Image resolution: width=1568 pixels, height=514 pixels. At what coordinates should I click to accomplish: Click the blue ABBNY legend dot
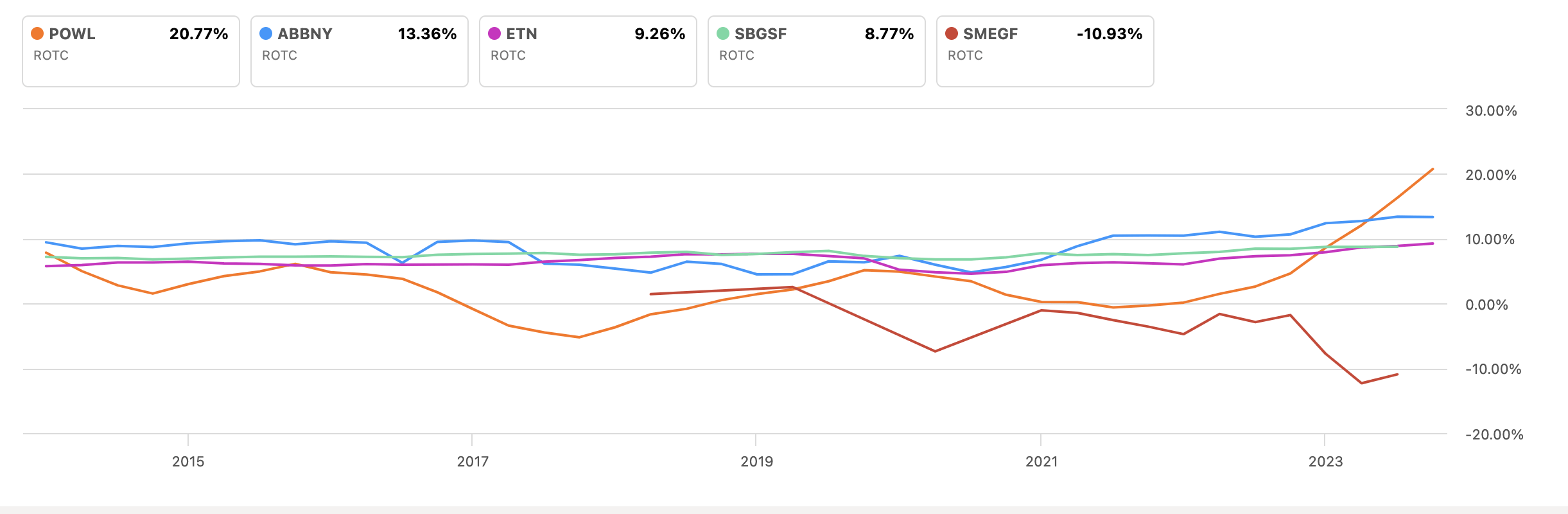266,33
